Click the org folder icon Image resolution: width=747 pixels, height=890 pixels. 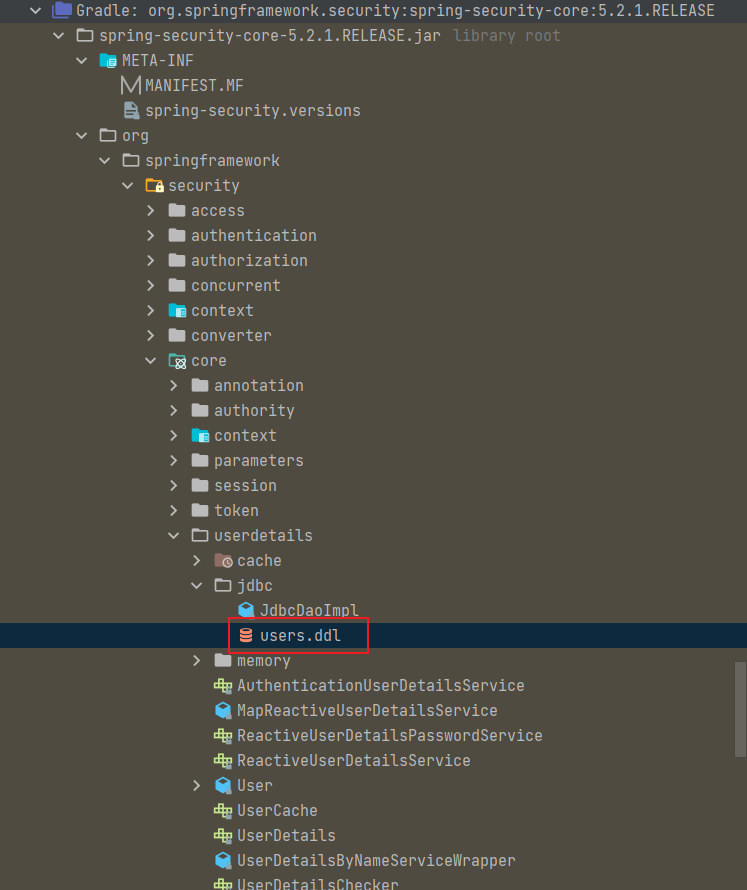tap(108, 136)
